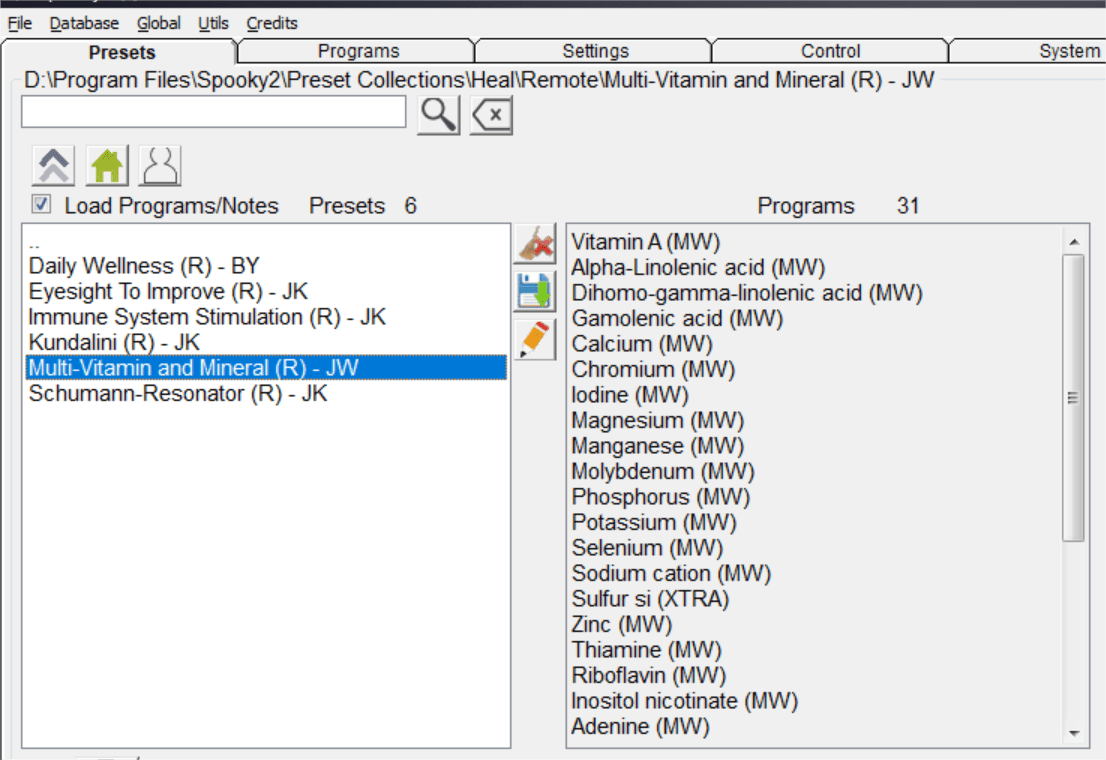Select Daily Wellness (R) - BY preset

267,266
